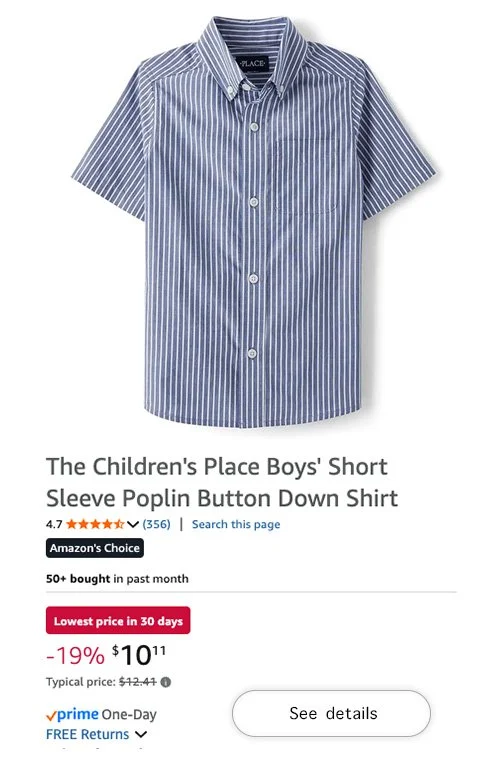Viewport: 500px width, 767px height.
Task: Click the Prime checkmark logo
Action: click(x=72, y=715)
